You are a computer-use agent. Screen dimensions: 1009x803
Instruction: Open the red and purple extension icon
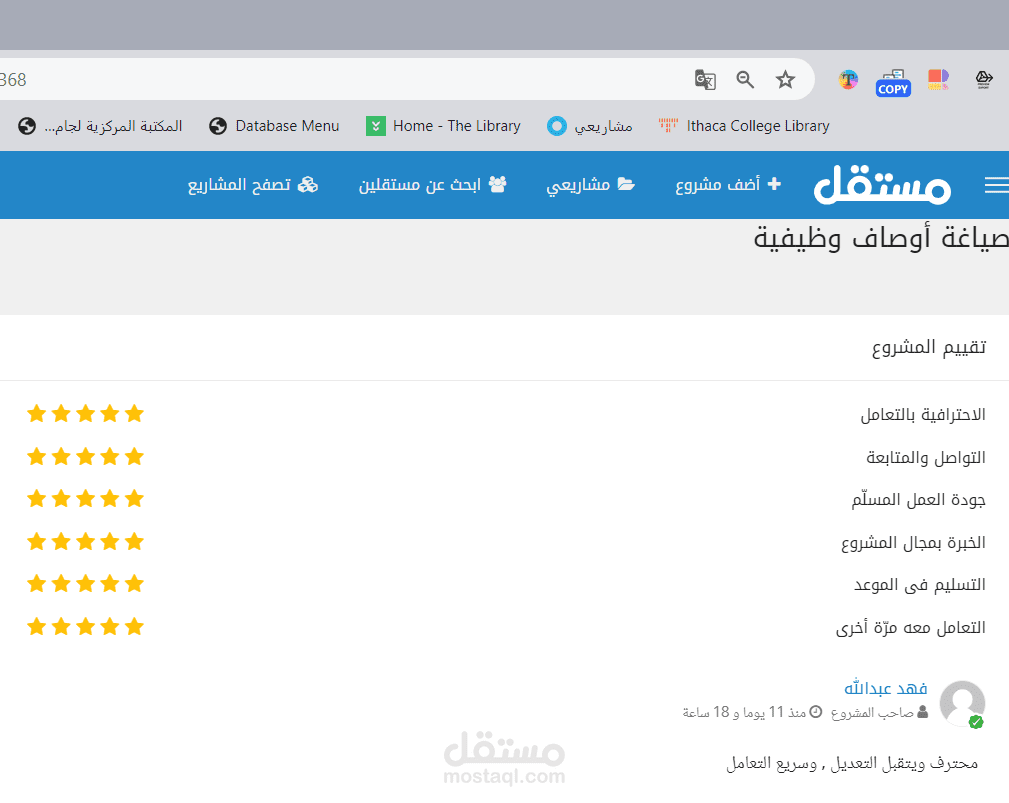click(938, 80)
